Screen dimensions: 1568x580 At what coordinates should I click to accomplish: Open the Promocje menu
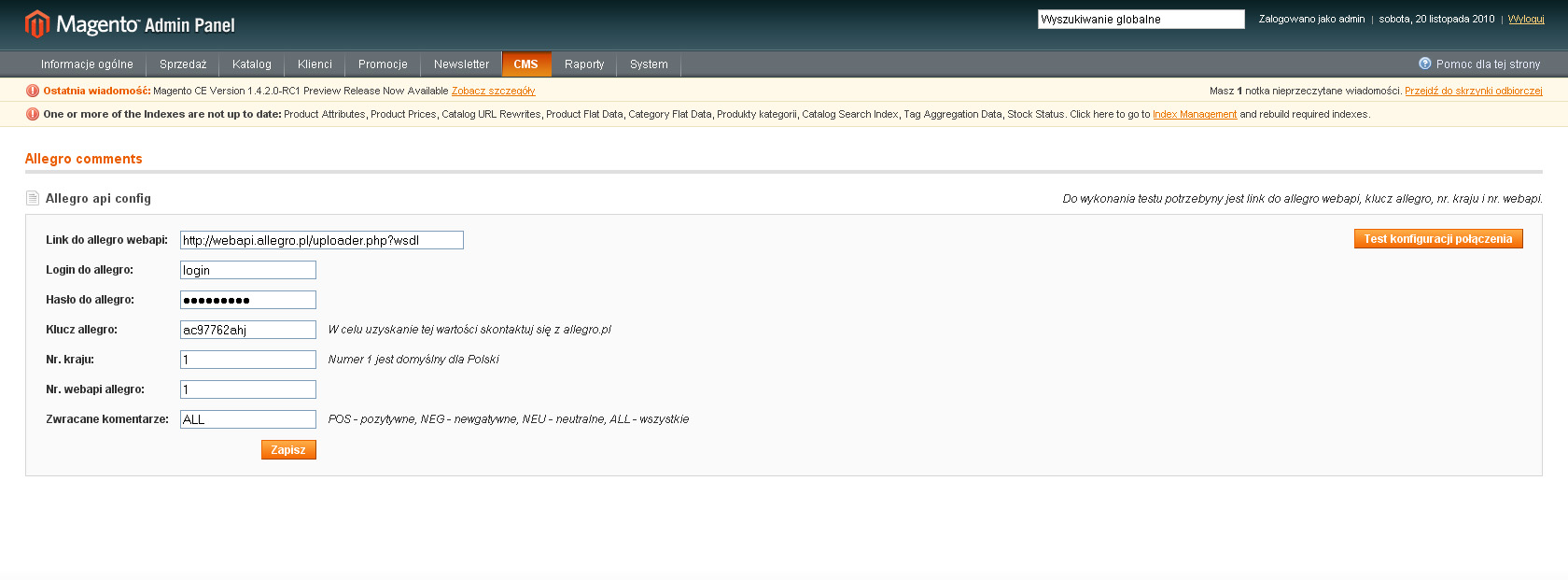pyautogui.click(x=383, y=64)
